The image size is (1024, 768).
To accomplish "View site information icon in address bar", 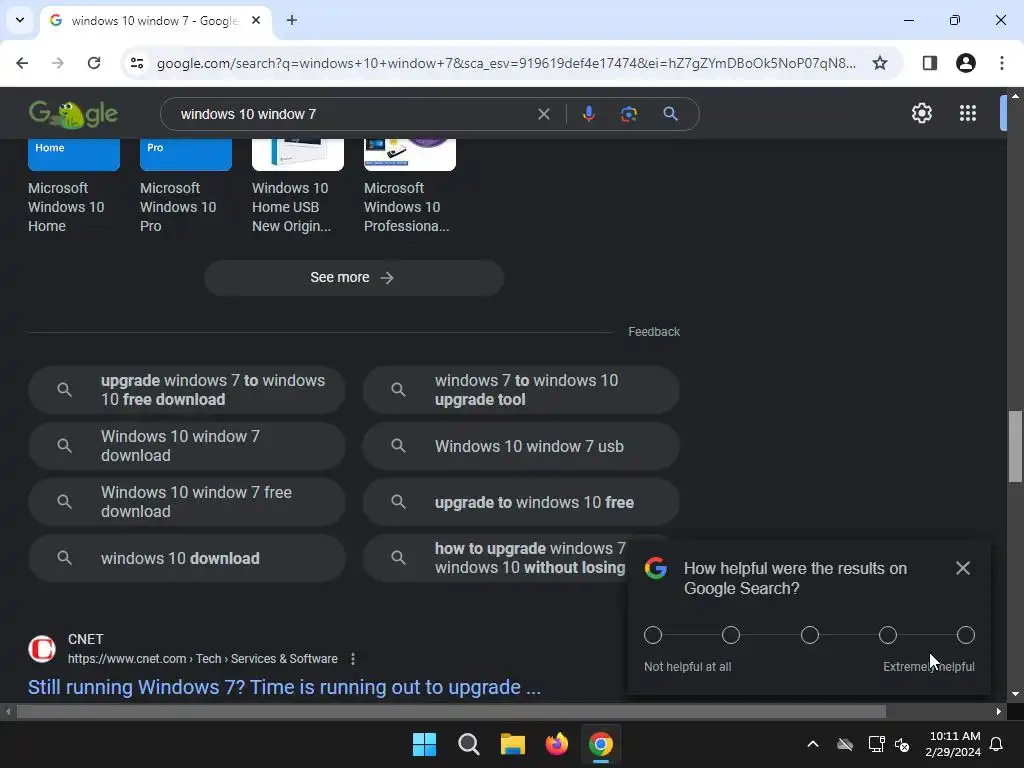I will (137, 63).
